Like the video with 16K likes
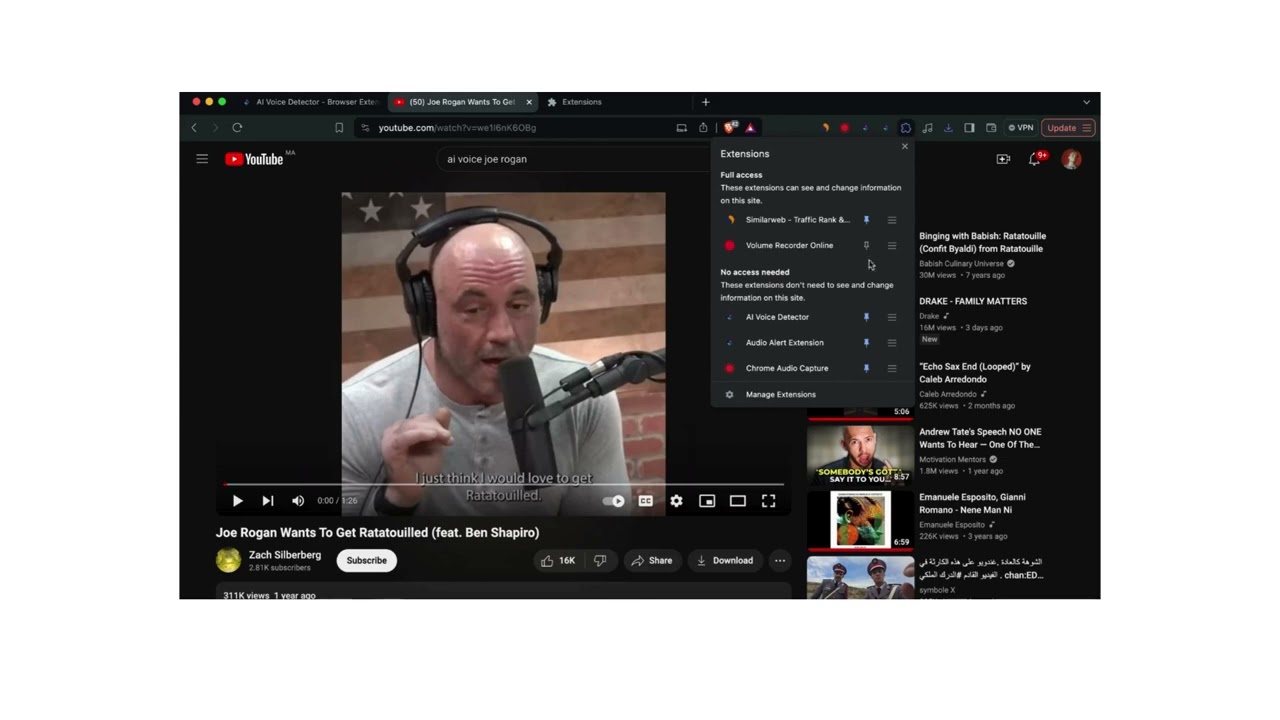 tap(558, 561)
